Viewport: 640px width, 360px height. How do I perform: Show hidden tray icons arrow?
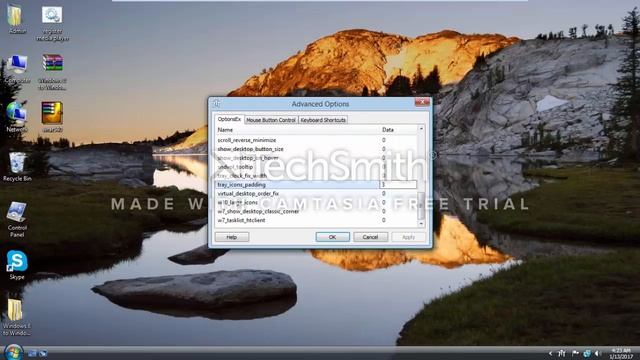point(550,353)
